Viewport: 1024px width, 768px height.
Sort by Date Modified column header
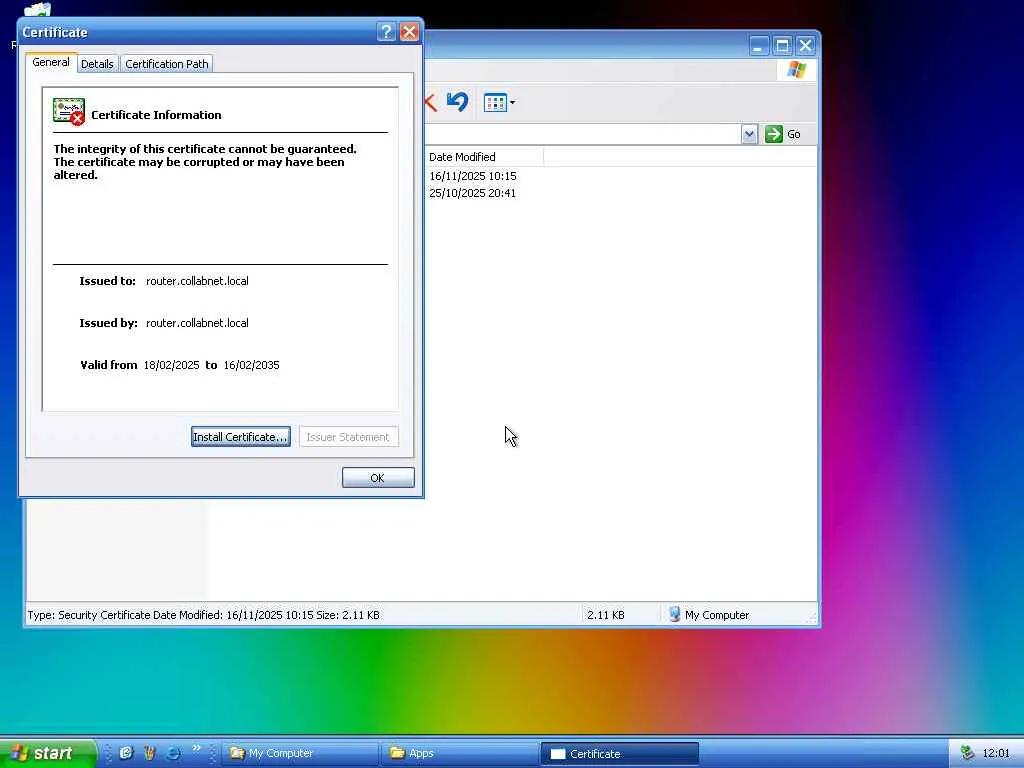[x=485, y=157]
